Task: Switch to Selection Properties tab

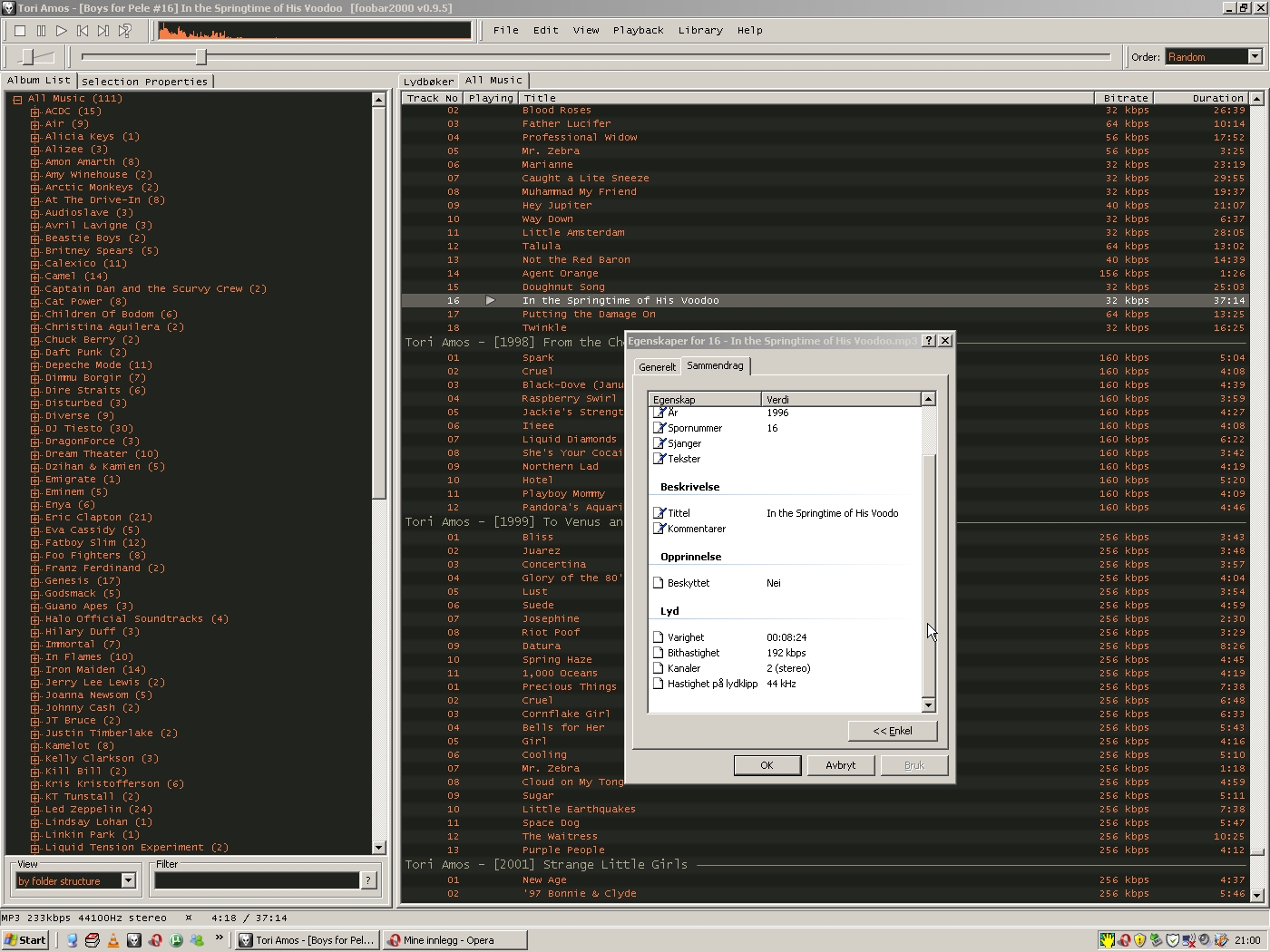Action: point(145,82)
